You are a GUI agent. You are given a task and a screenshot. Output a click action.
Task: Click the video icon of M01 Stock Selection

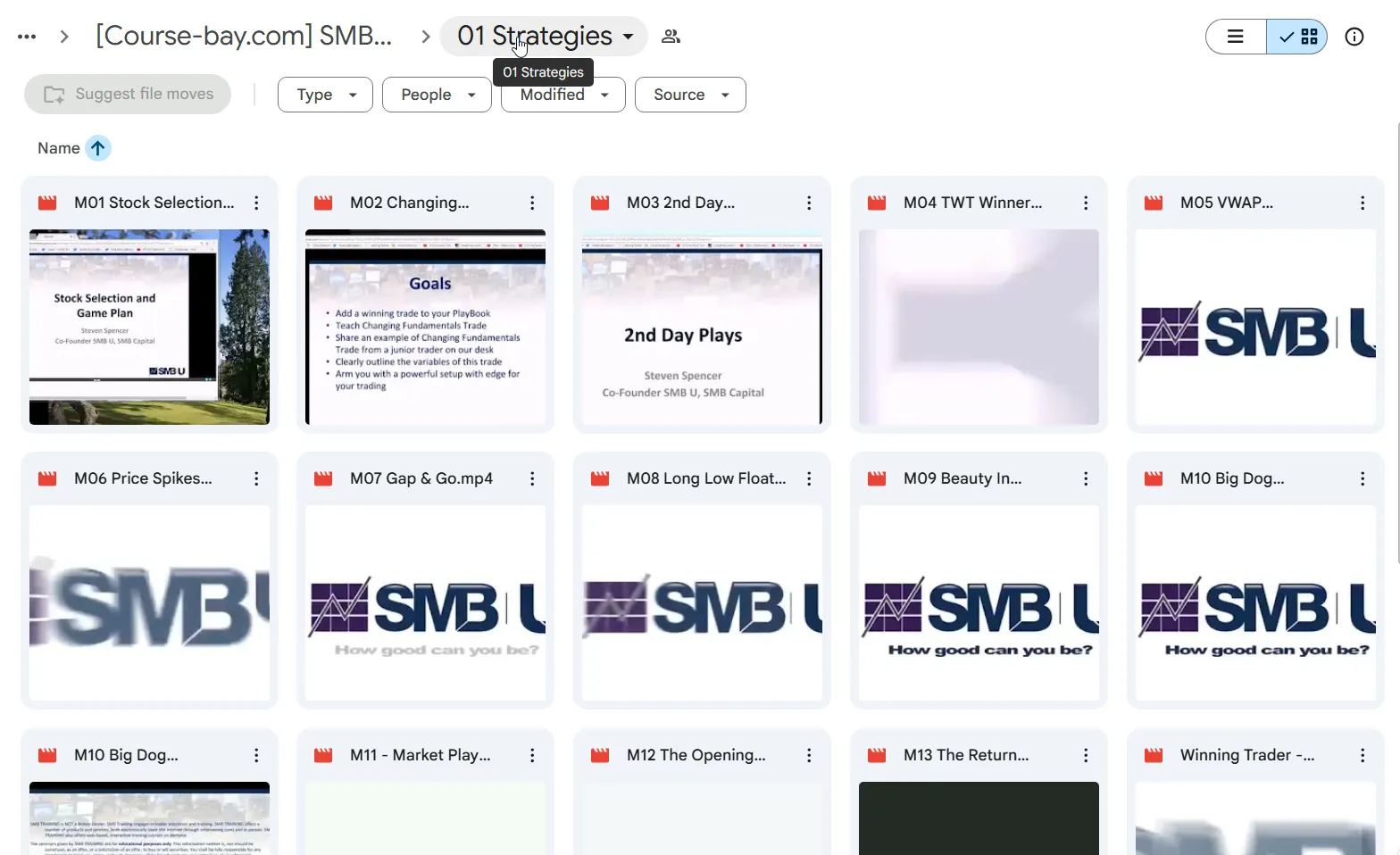pyautogui.click(x=47, y=203)
